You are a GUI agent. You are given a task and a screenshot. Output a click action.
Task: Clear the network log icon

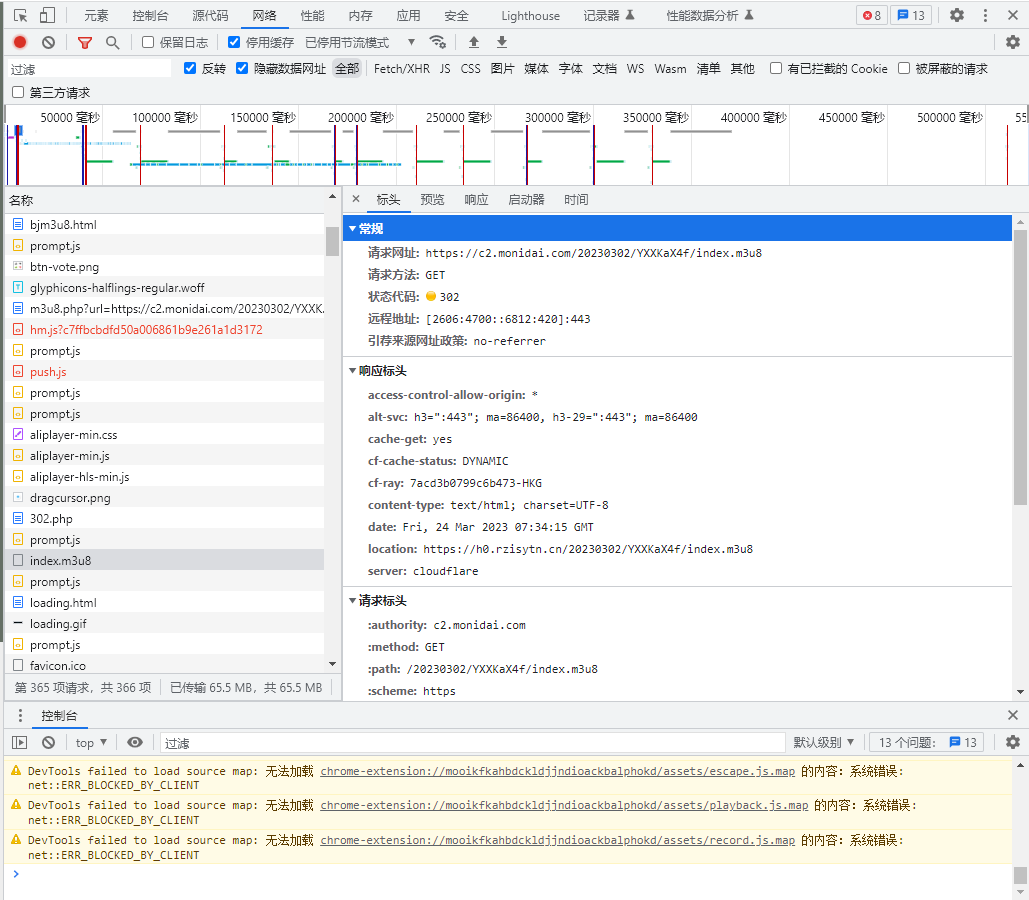[x=49, y=43]
